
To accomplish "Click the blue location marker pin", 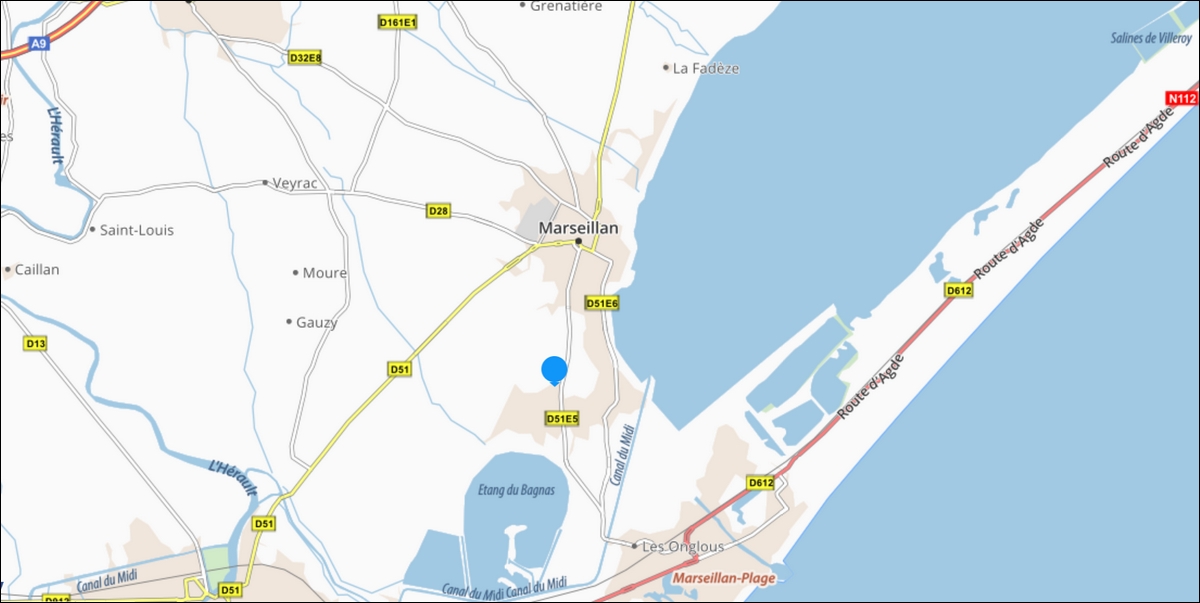I will [555, 370].
